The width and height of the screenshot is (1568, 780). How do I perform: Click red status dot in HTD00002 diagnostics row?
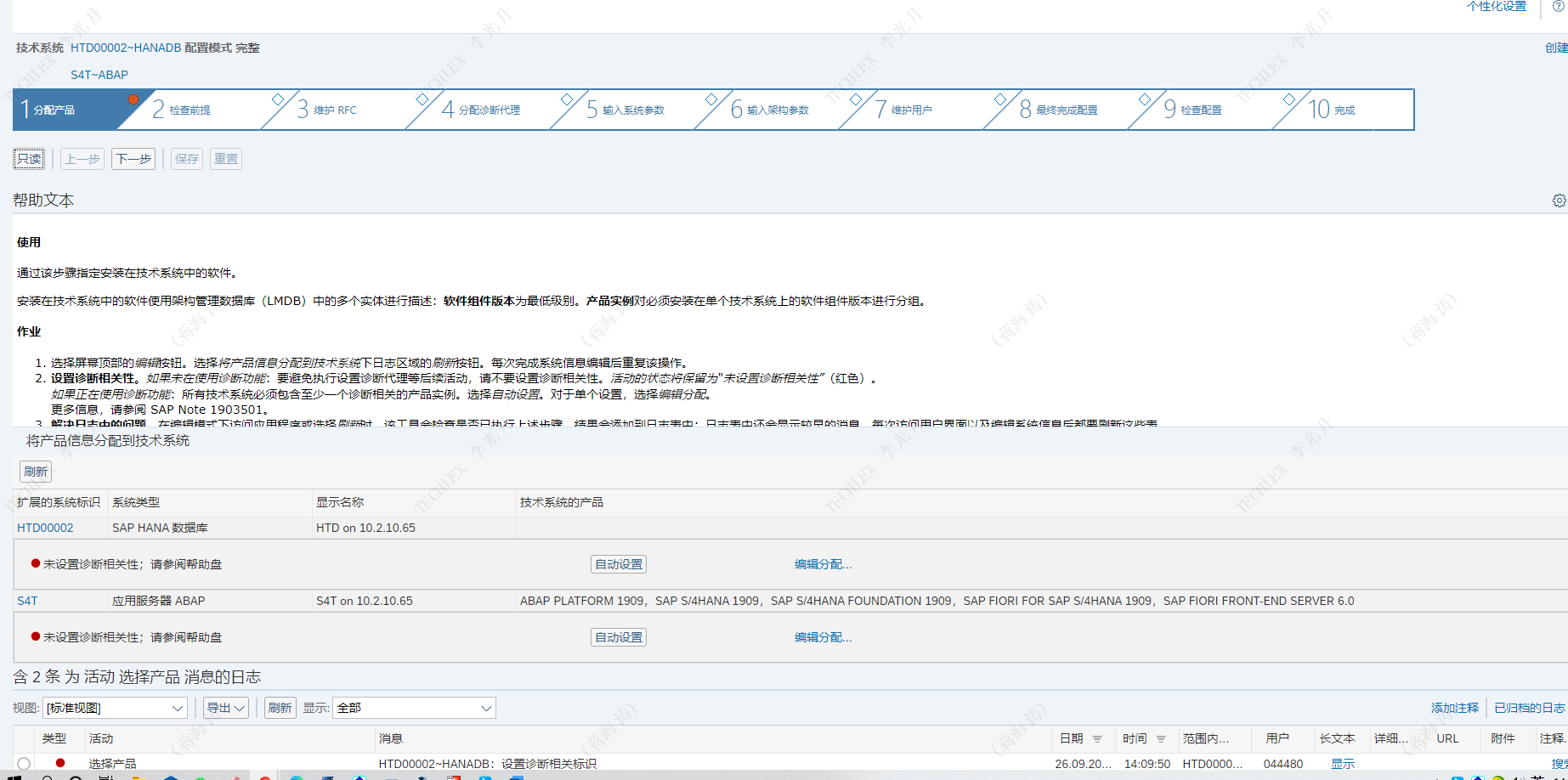36,563
